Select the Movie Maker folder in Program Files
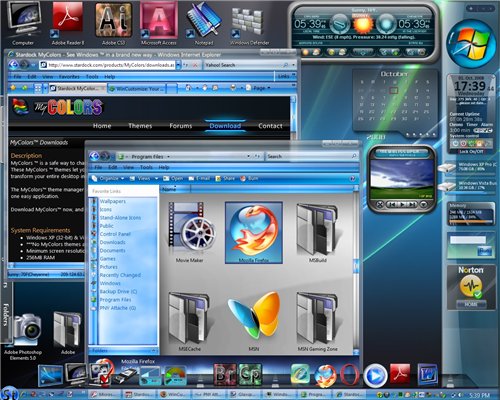 [x=190, y=232]
